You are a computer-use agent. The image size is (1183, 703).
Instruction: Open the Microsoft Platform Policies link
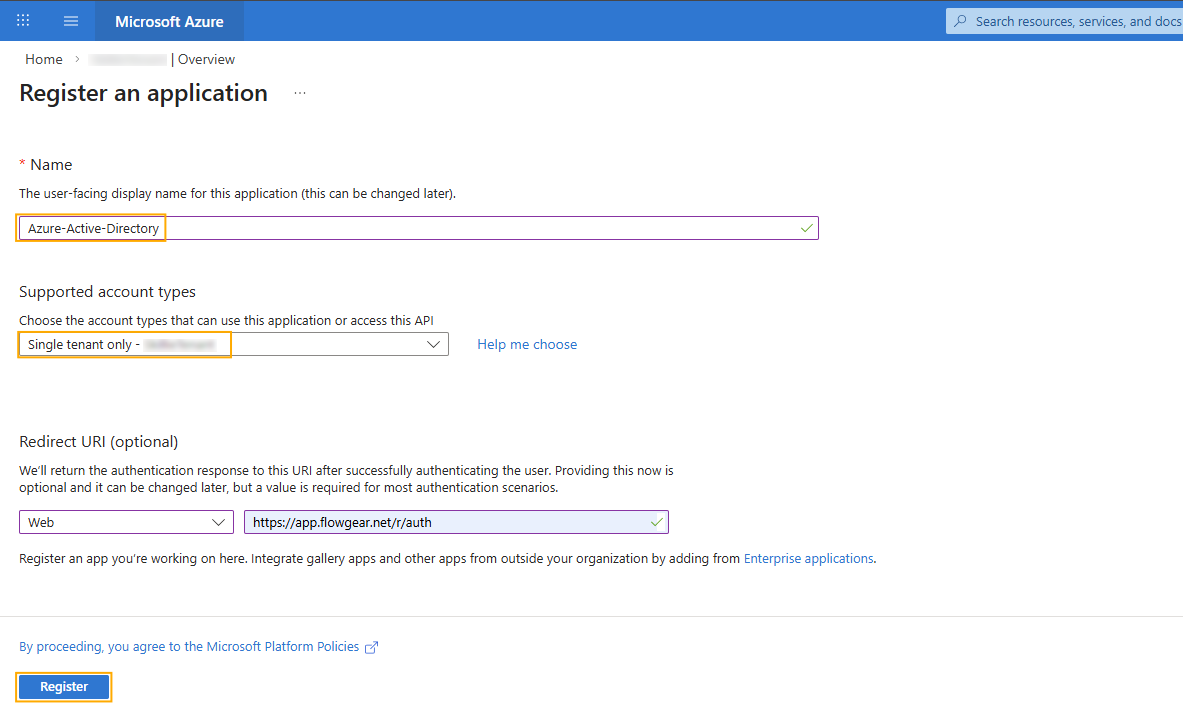point(189,647)
